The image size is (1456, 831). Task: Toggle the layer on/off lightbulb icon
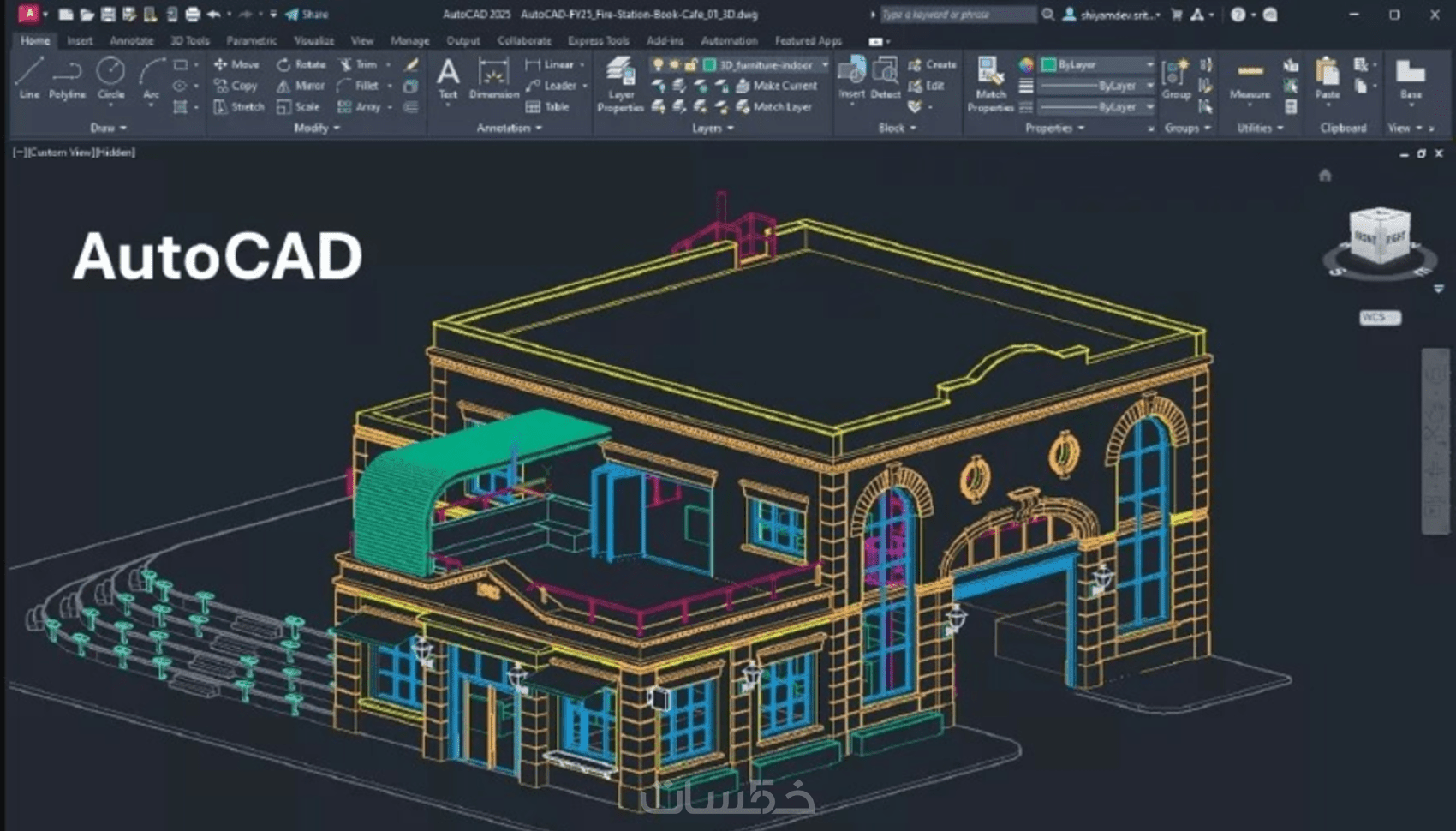tap(658, 64)
